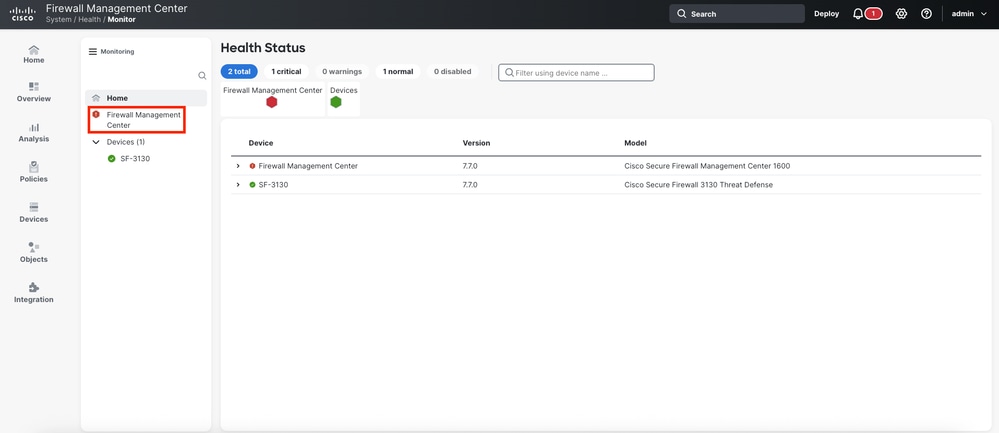Screen dimensions: 999x433
Task: Expand the SF-3130 table row
Action: pos(238,185)
